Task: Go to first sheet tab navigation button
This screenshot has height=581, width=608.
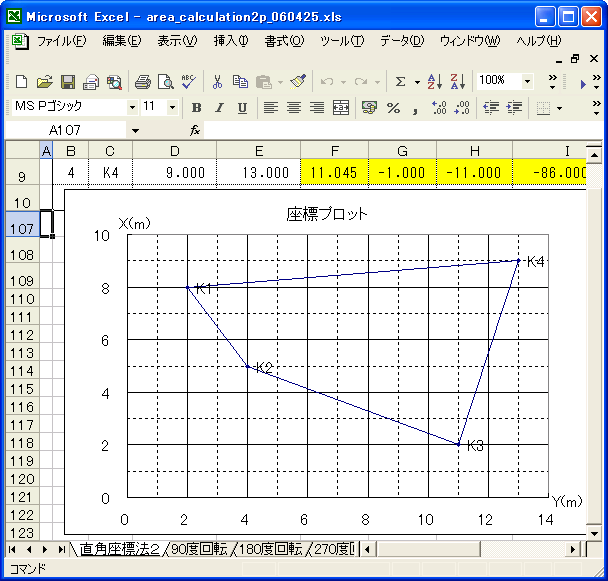Action: coord(12,550)
